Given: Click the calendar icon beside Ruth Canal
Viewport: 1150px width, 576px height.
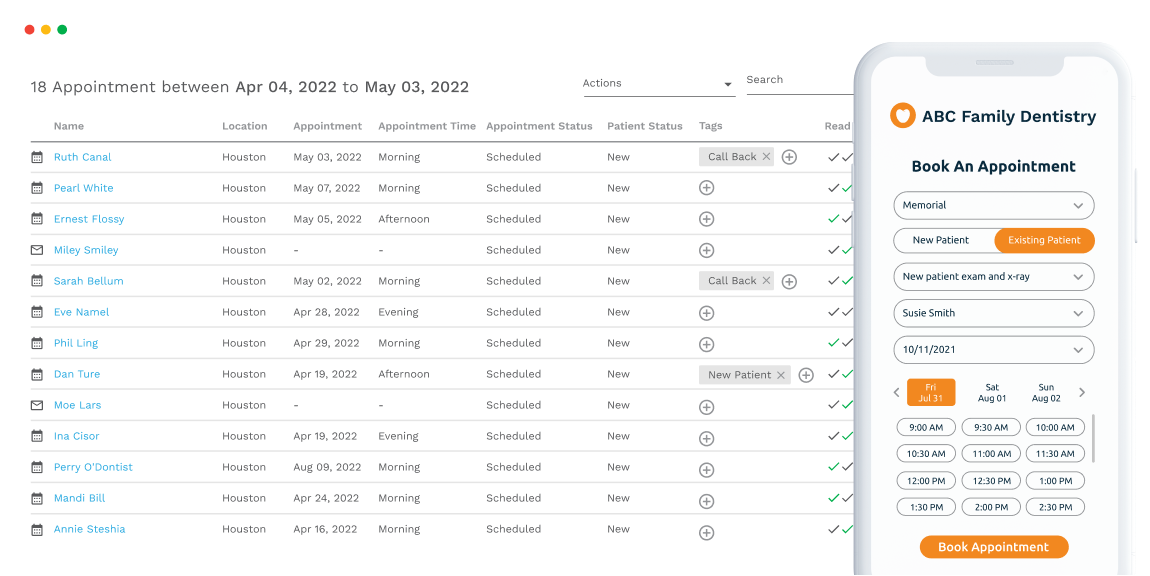Looking at the screenshot, I should coord(36,157).
